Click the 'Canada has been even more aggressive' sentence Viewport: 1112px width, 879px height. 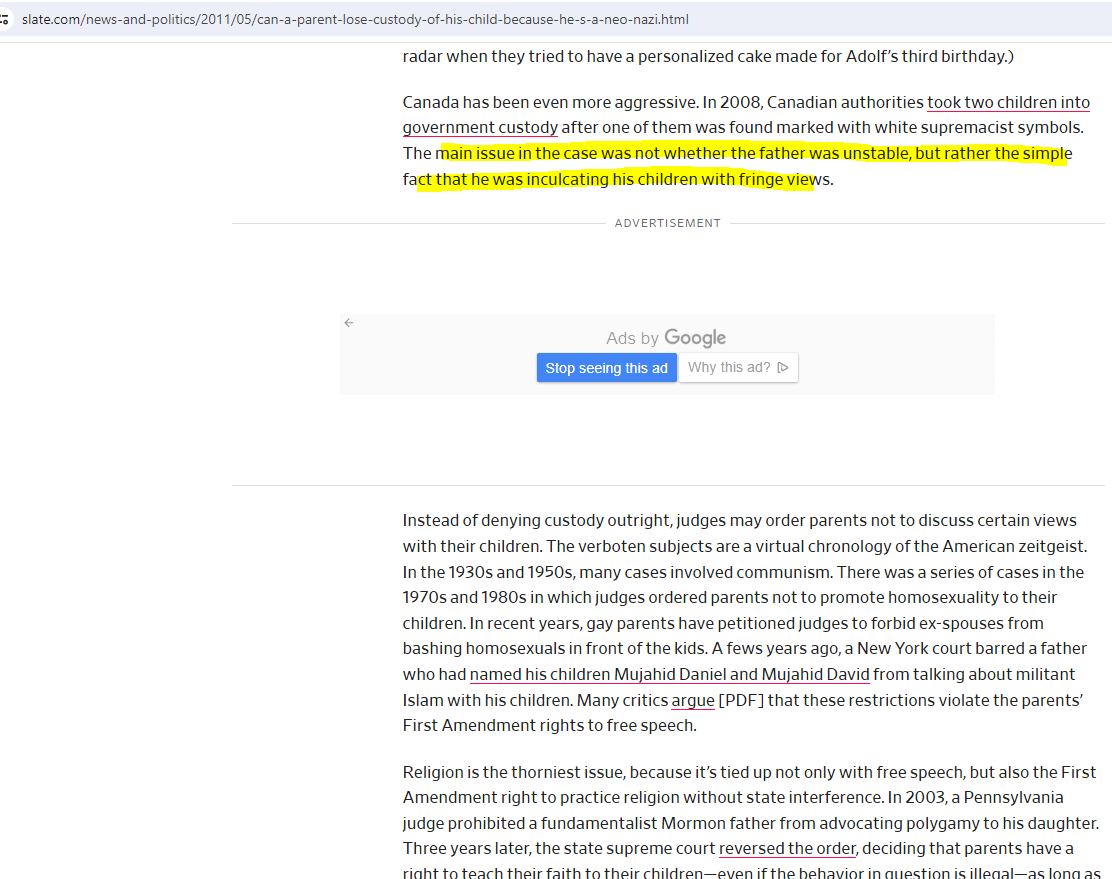click(x=551, y=102)
